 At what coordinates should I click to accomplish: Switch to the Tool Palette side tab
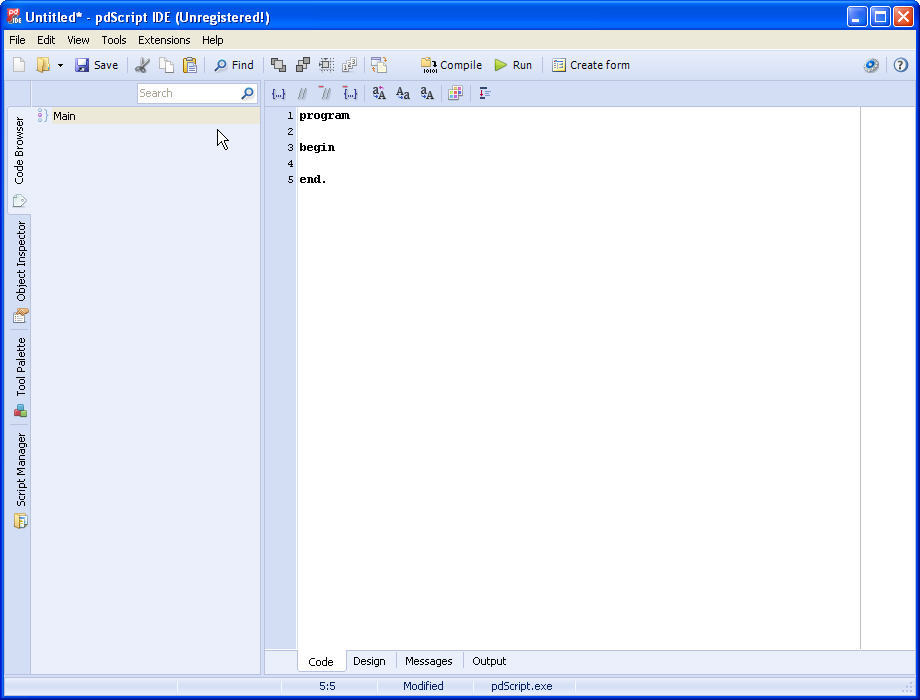pyautogui.click(x=20, y=377)
